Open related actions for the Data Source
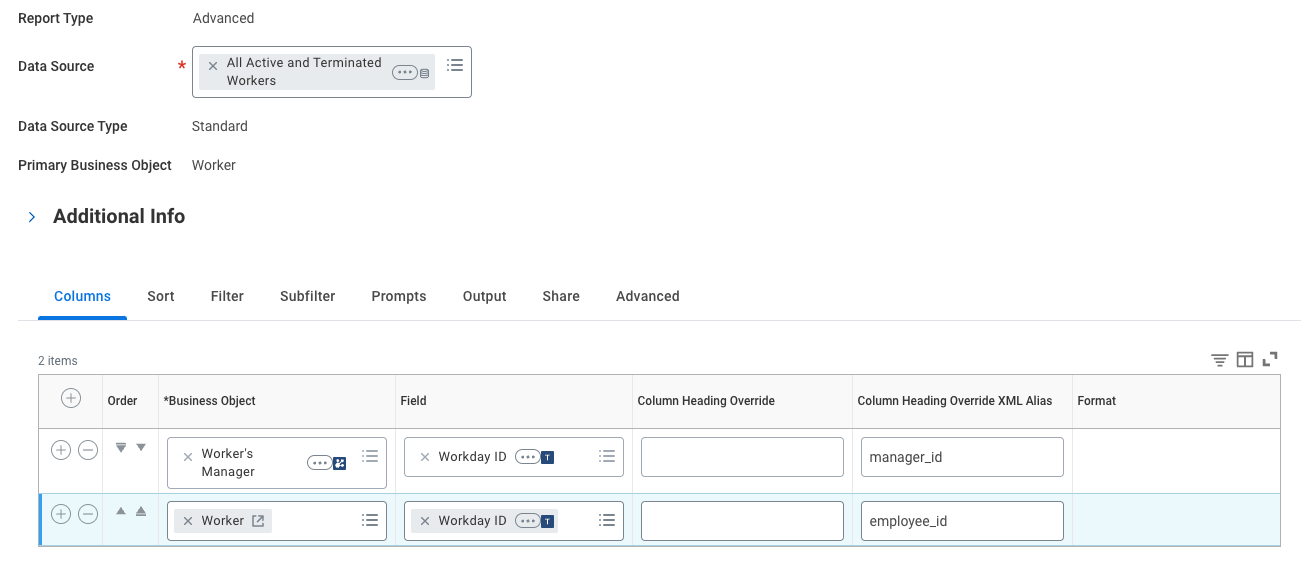This screenshot has height=565, width=1309. click(x=404, y=72)
